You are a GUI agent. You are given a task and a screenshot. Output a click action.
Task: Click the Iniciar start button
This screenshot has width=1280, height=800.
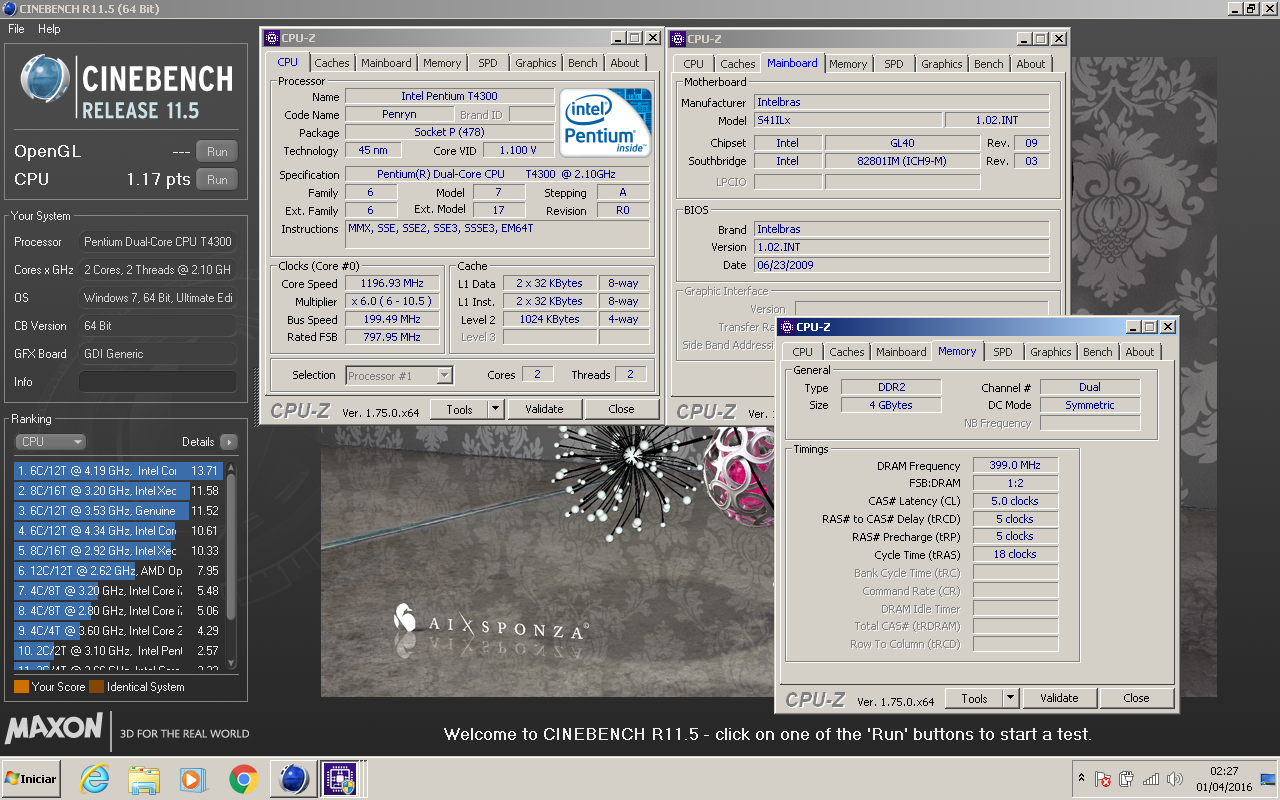point(31,778)
